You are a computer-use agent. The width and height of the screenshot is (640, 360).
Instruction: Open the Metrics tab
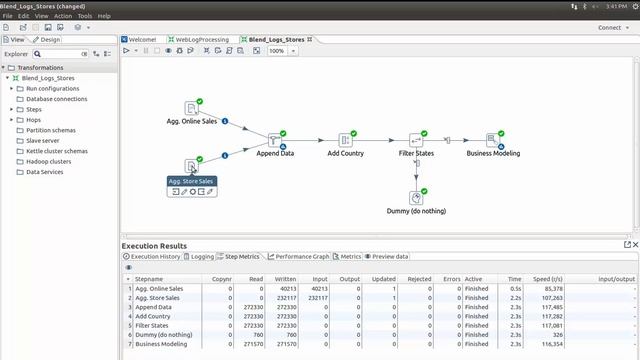click(347, 256)
